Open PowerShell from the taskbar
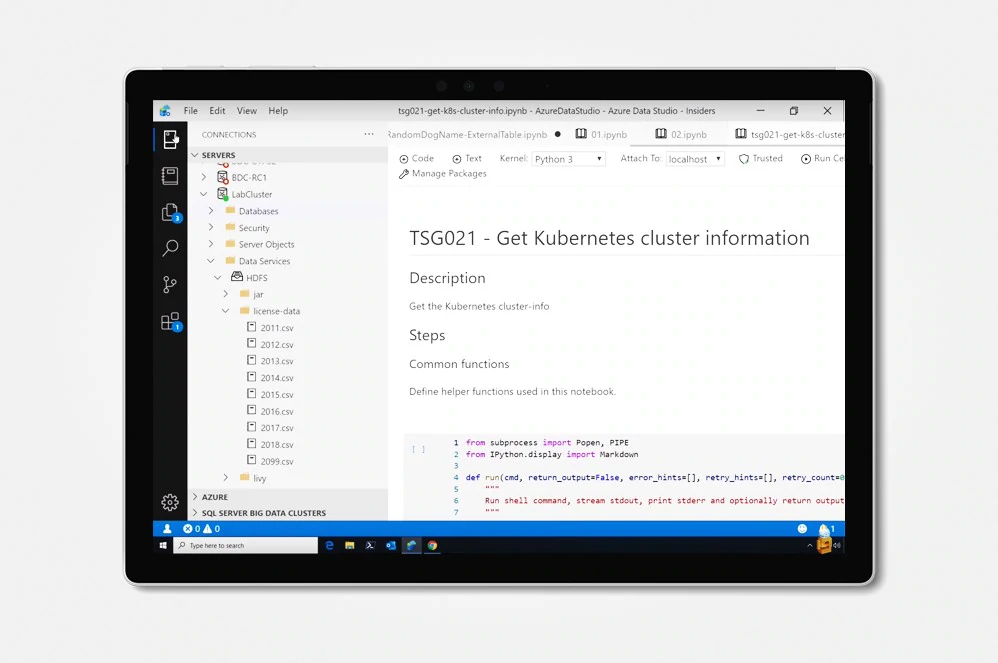This screenshot has width=998, height=663. tap(370, 545)
